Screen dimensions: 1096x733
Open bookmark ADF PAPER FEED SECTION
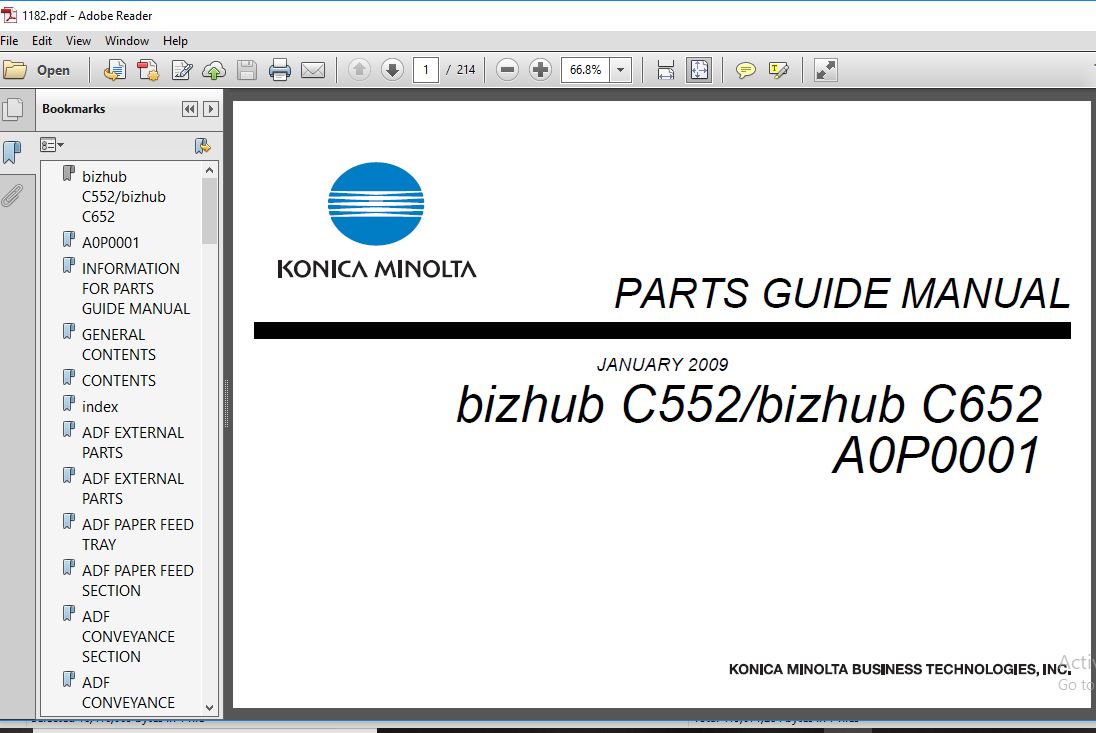coord(138,581)
